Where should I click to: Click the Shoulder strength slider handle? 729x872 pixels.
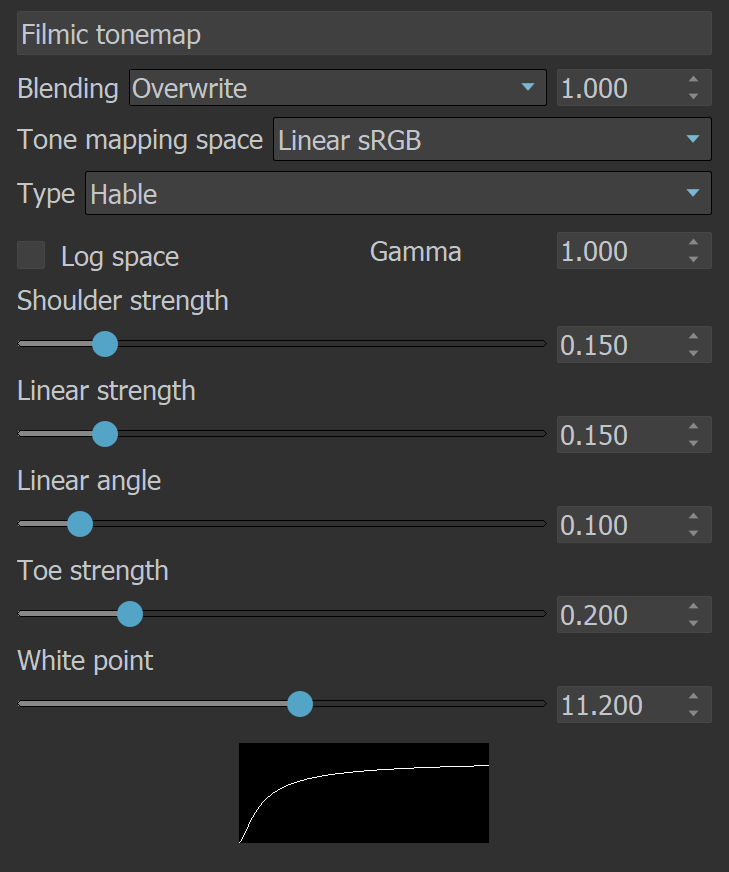point(105,344)
